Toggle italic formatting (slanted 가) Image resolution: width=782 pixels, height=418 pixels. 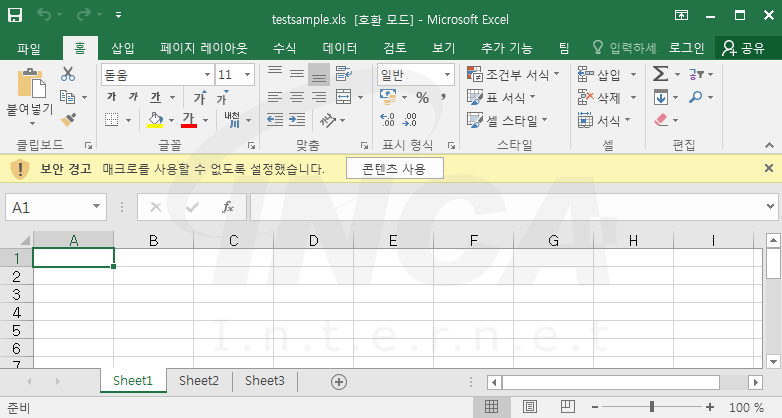pyautogui.click(x=133, y=97)
